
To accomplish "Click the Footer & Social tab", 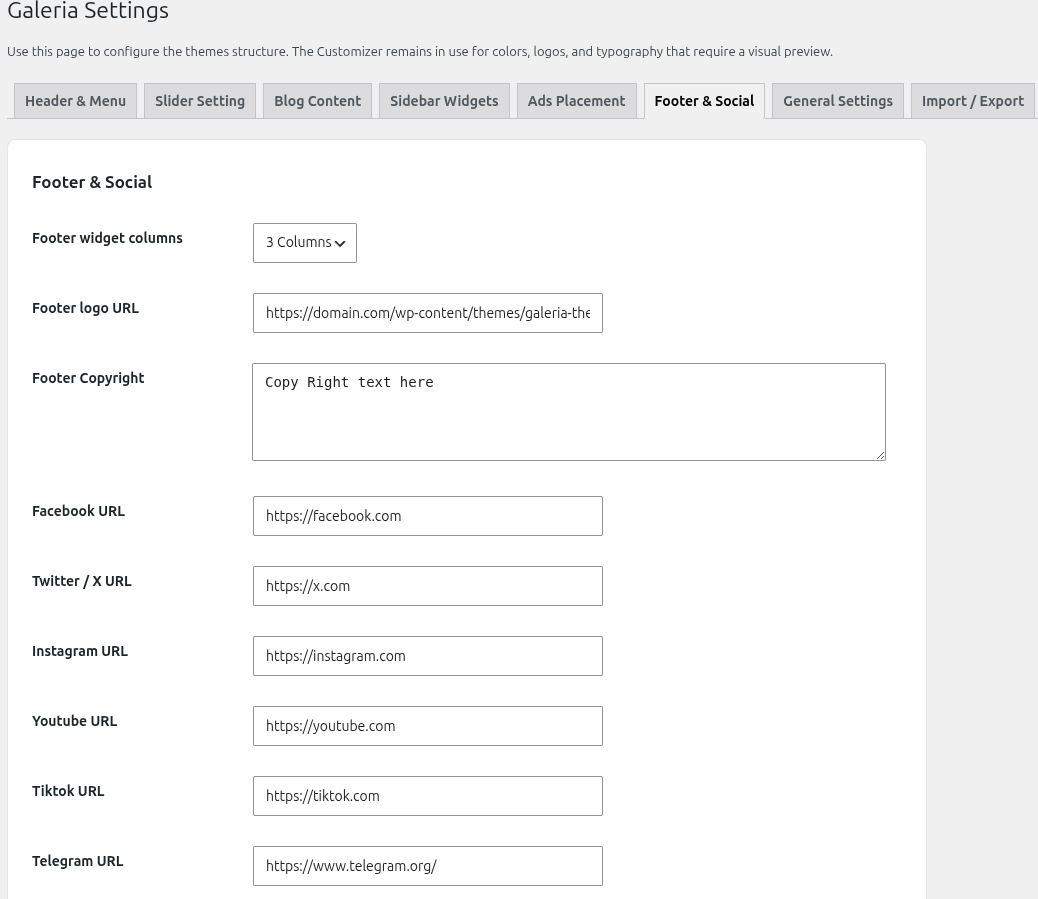I will click(704, 101).
